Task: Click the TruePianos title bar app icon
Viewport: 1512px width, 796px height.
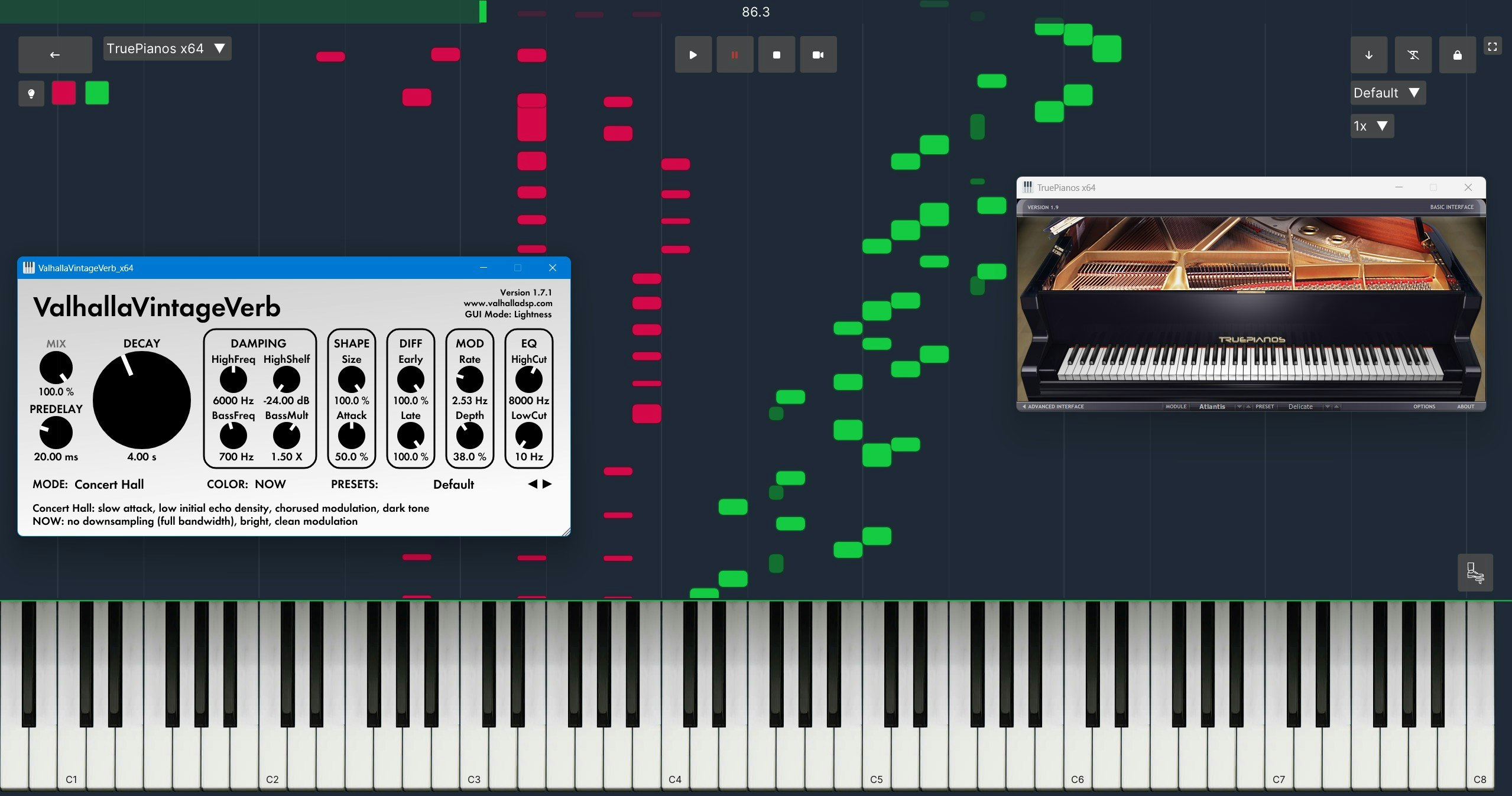Action: (1028, 187)
